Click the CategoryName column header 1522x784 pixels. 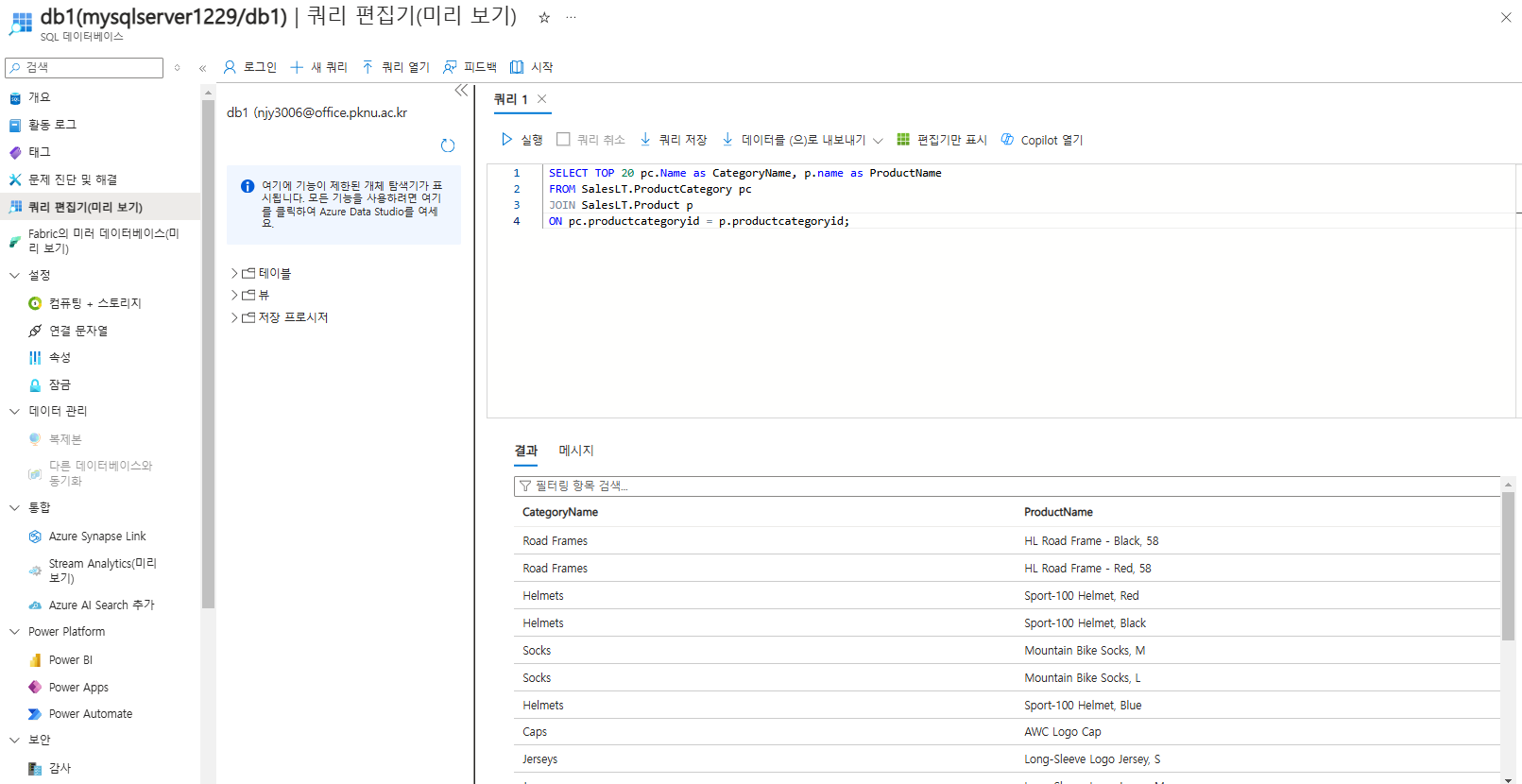pos(560,512)
